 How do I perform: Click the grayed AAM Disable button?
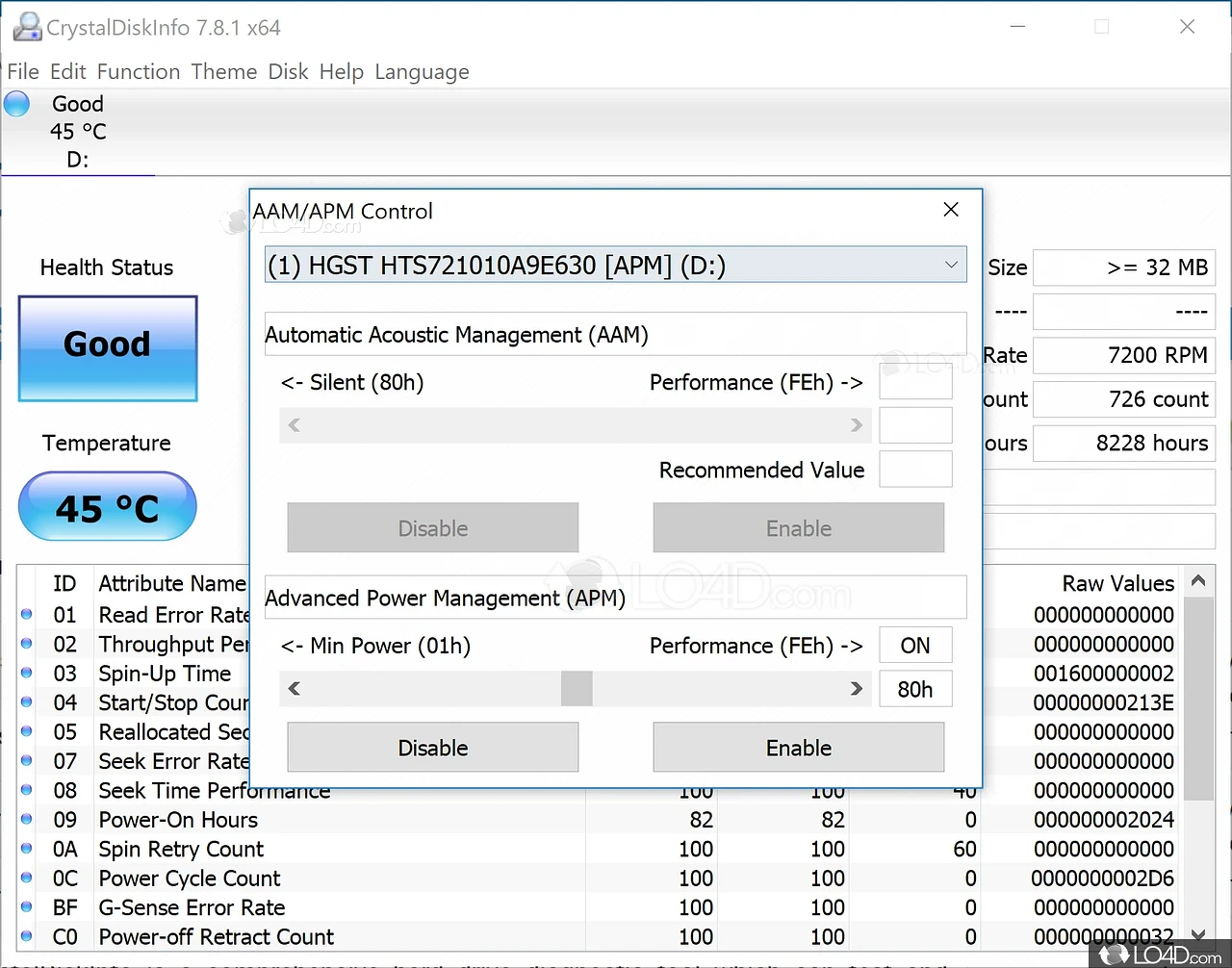pos(433,528)
